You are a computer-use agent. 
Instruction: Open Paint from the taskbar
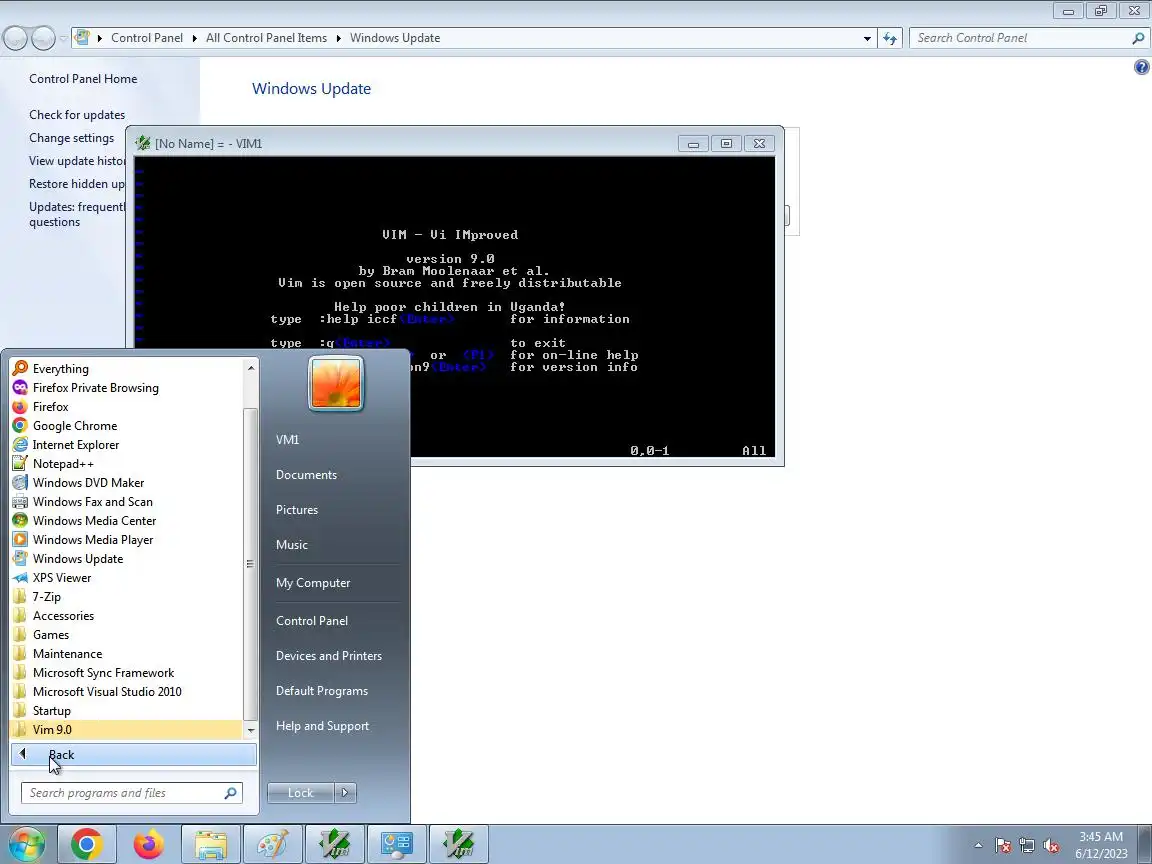pos(272,844)
